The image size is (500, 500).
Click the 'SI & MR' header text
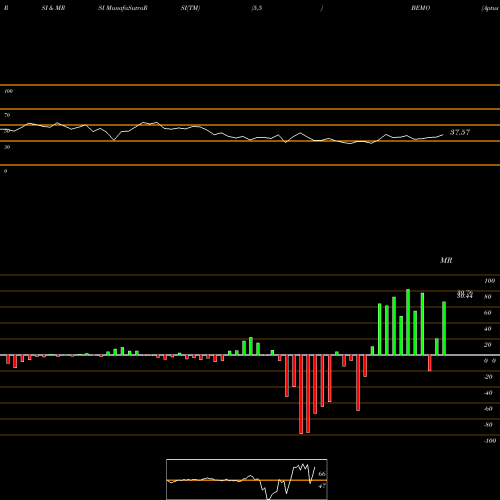[x=53, y=8]
